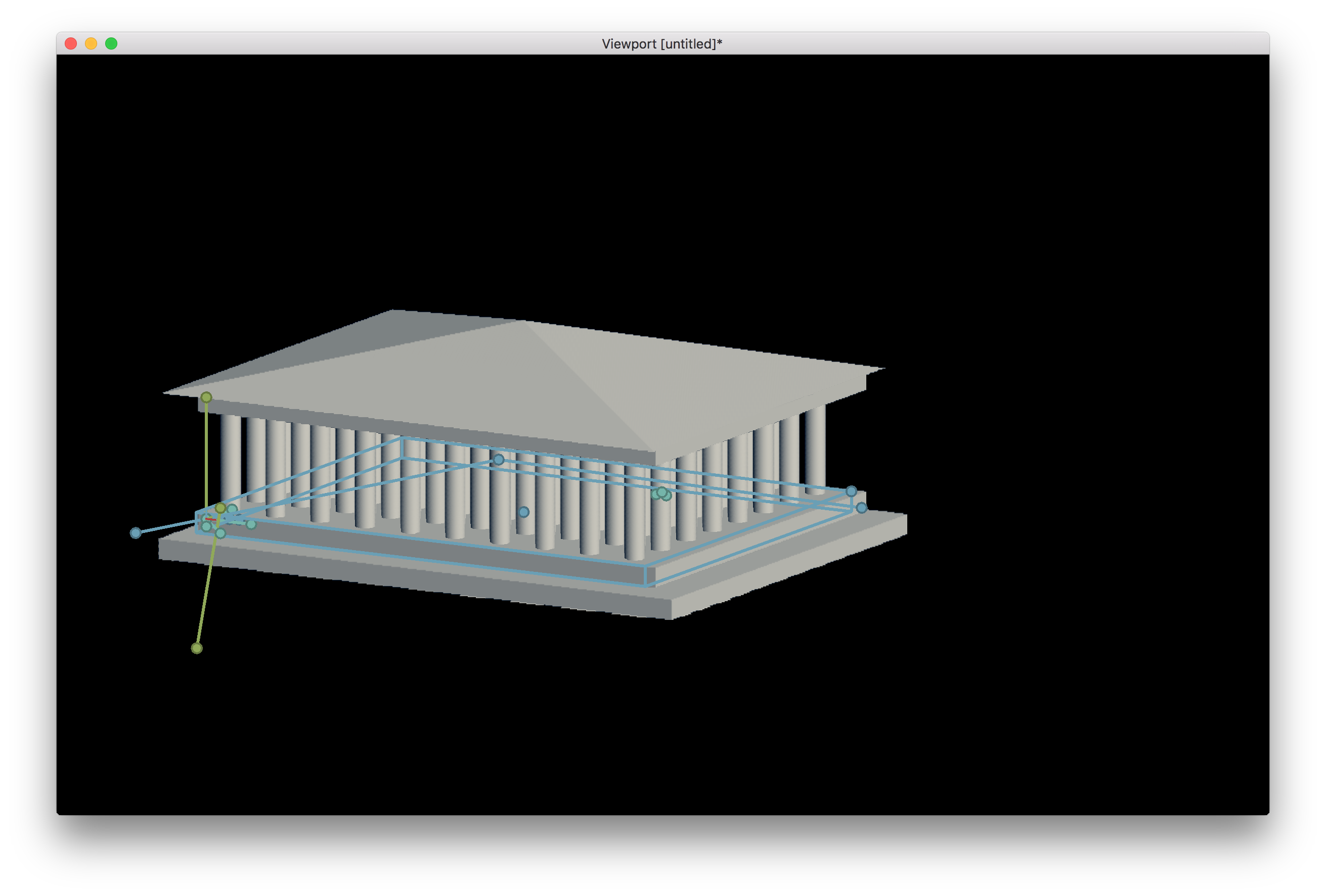This screenshot has height=896, width=1326.
Task: Close the Viewport window
Action: [71, 44]
